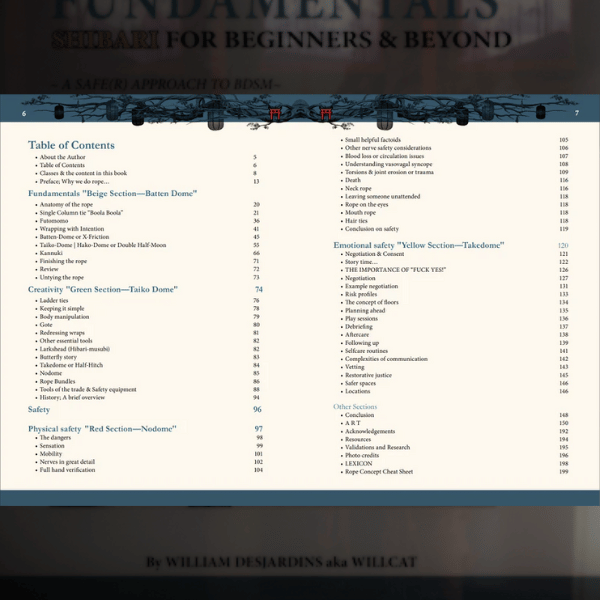
Task: Go to "Negotiation & Consent" entry
Action: coord(374,254)
